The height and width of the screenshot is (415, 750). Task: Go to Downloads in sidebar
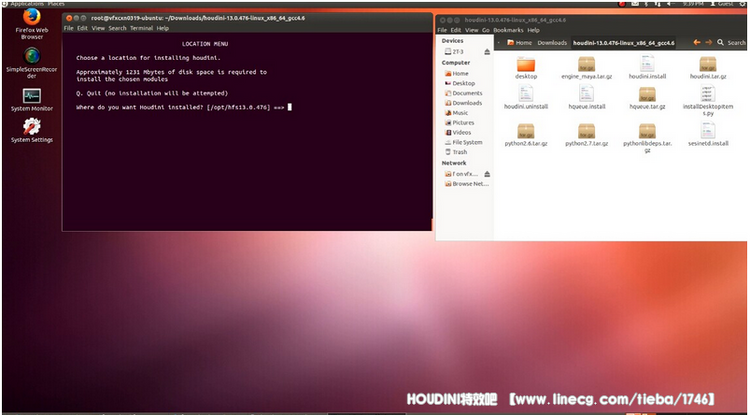pos(463,103)
